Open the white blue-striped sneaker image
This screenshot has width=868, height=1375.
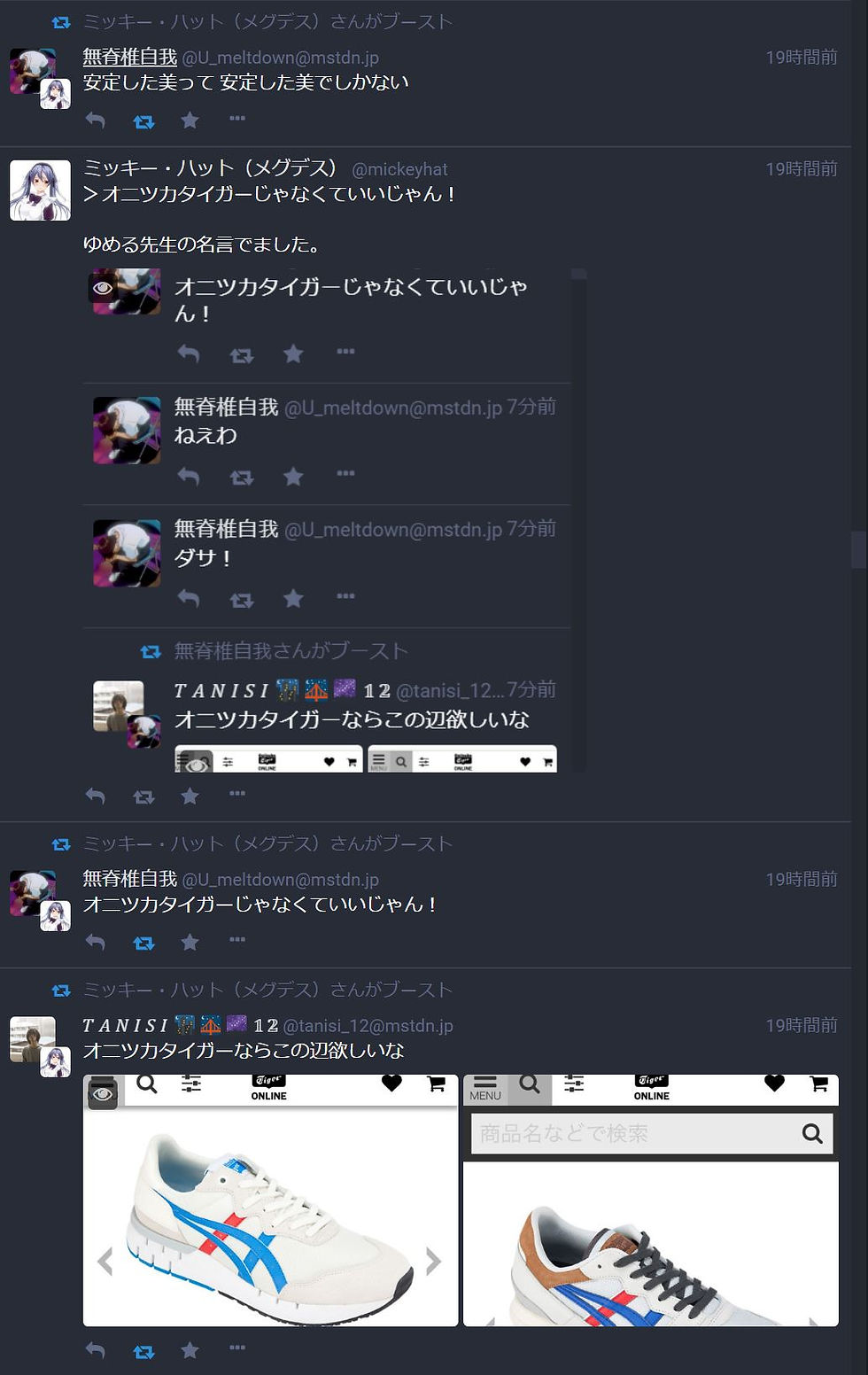[270, 1200]
